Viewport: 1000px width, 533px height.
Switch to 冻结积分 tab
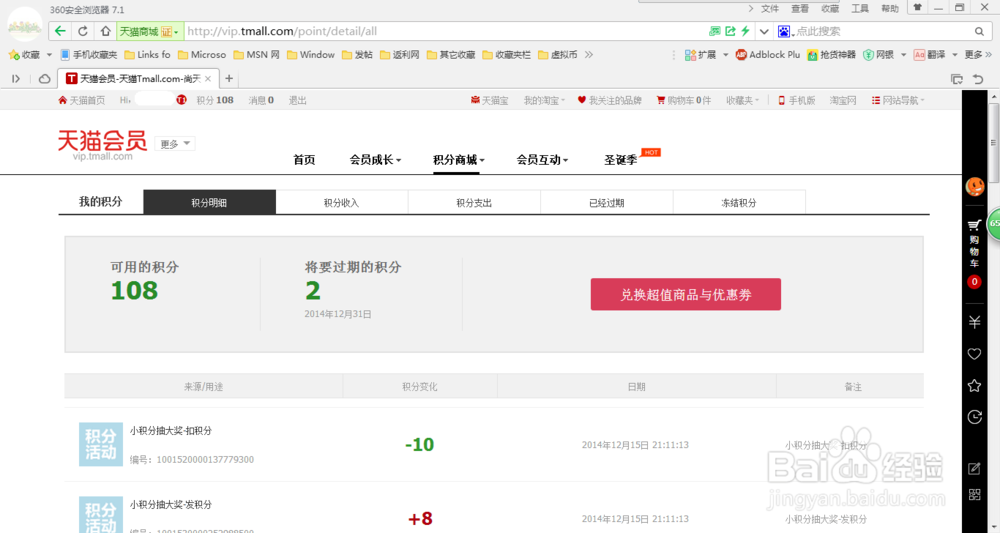[x=739, y=202]
